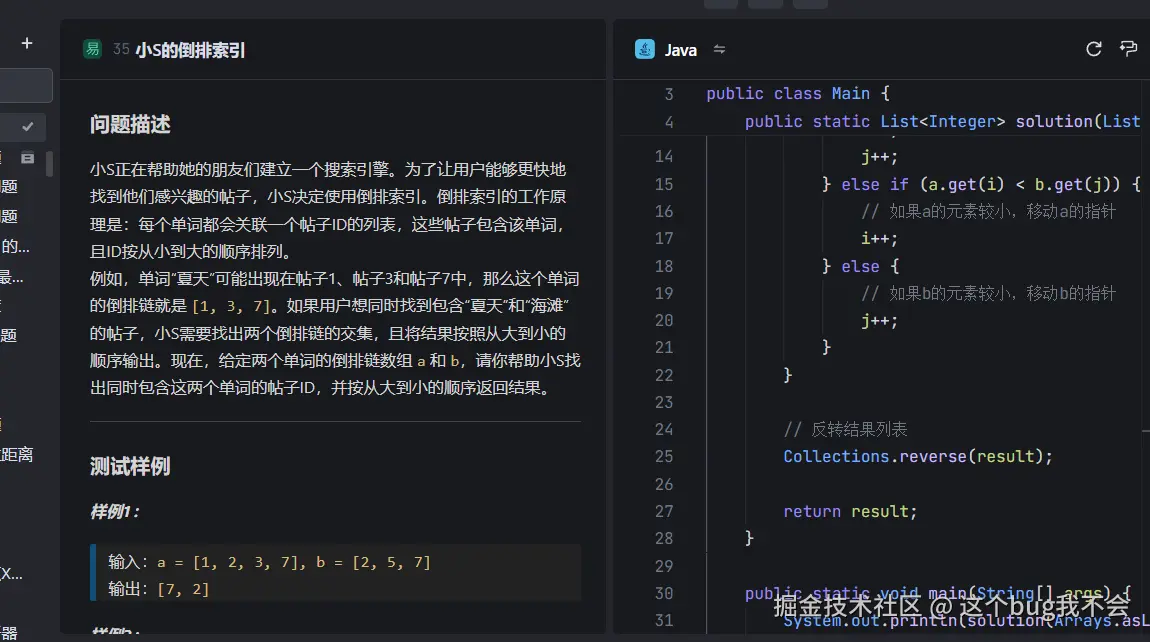1150x642 pixels.
Task: Click the reset/restore icon in top-right corner
Action: (1128, 48)
